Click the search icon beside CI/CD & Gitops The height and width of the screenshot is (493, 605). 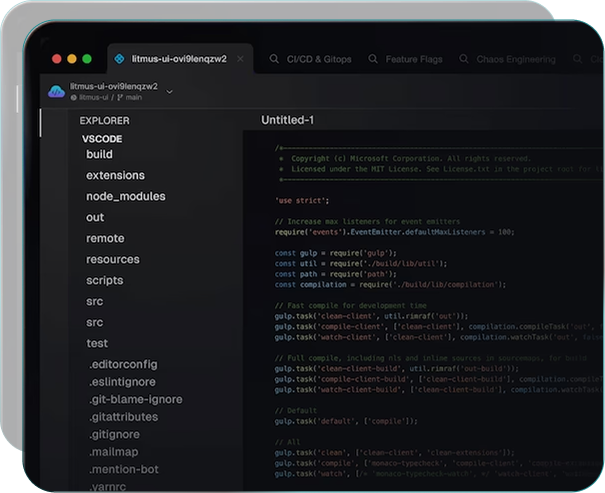pos(274,60)
